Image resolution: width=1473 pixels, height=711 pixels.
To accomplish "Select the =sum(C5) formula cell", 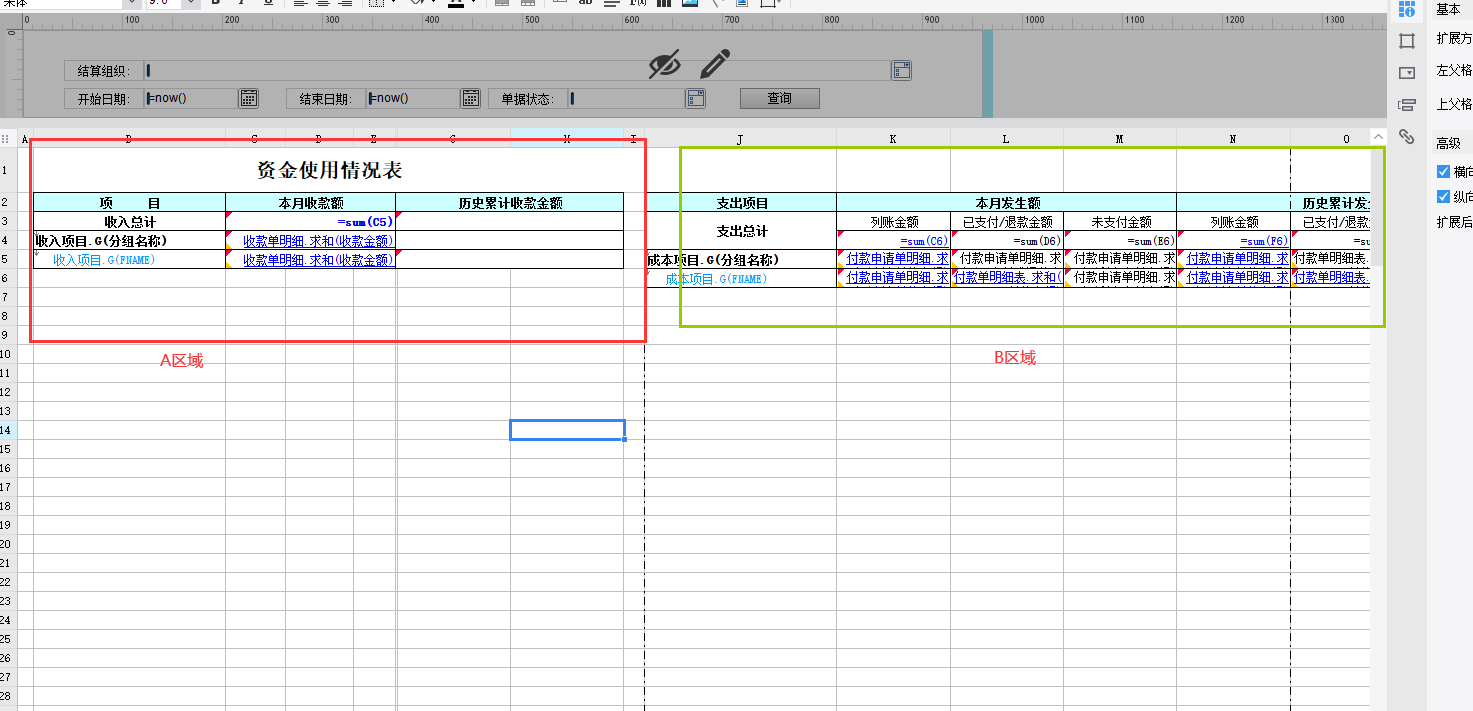I will pos(310,222).
